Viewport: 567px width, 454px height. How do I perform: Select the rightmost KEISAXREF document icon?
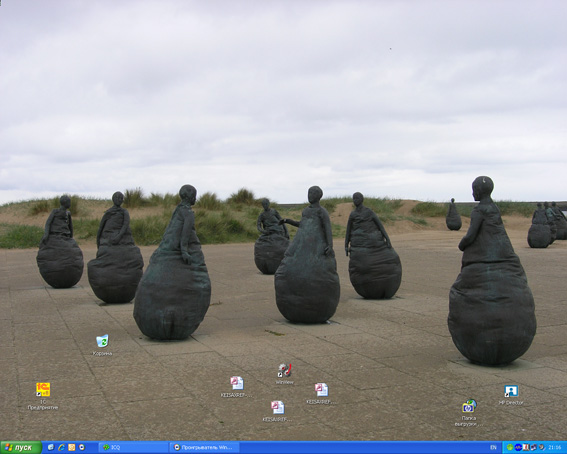(321, 394)
